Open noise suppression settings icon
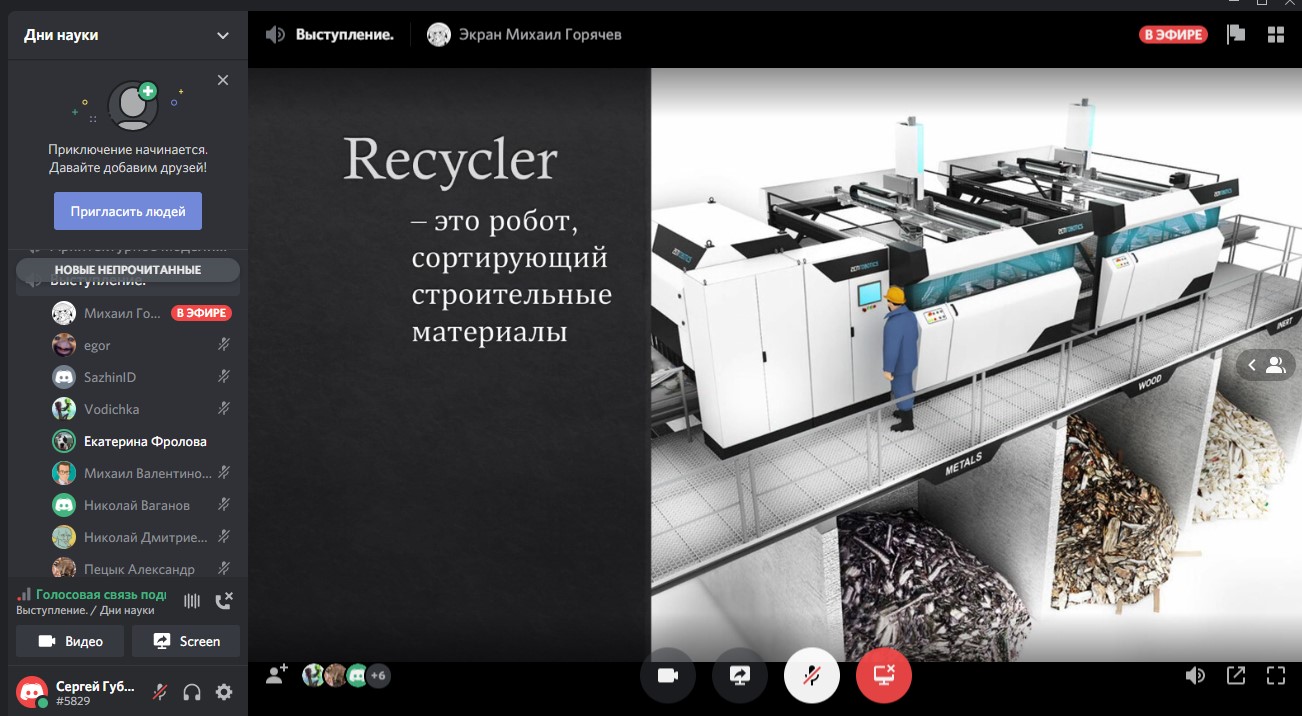Screen dimensions: 1302x716 tap(192, 600)
